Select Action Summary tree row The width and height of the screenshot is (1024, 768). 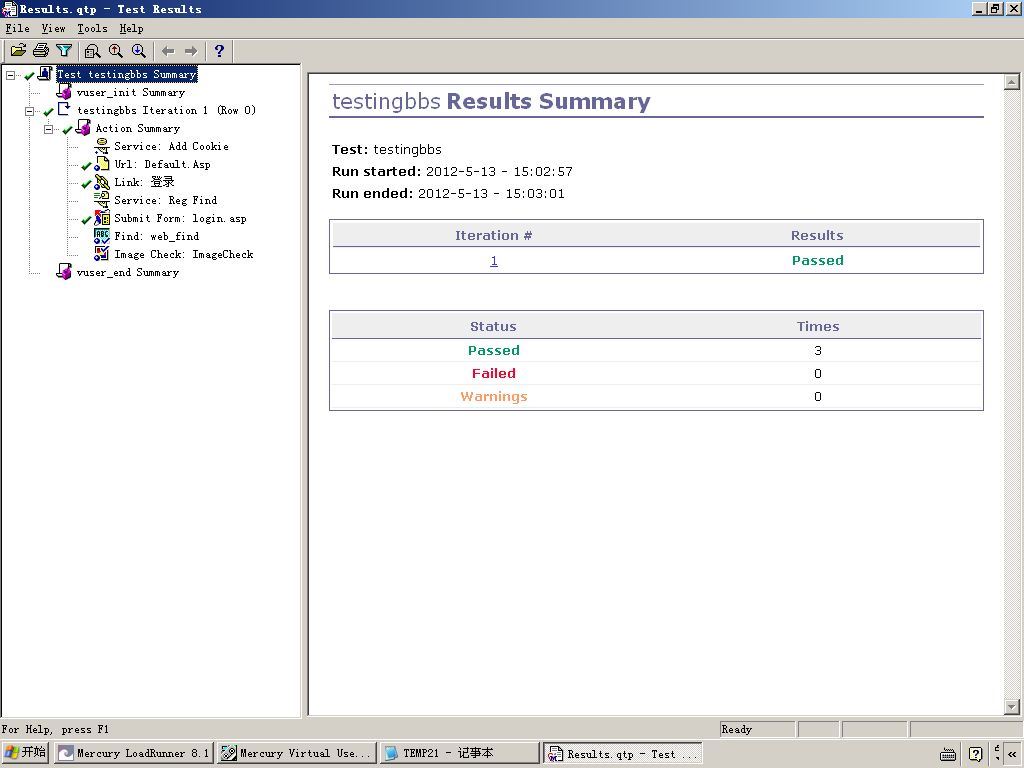pos(137,129)
